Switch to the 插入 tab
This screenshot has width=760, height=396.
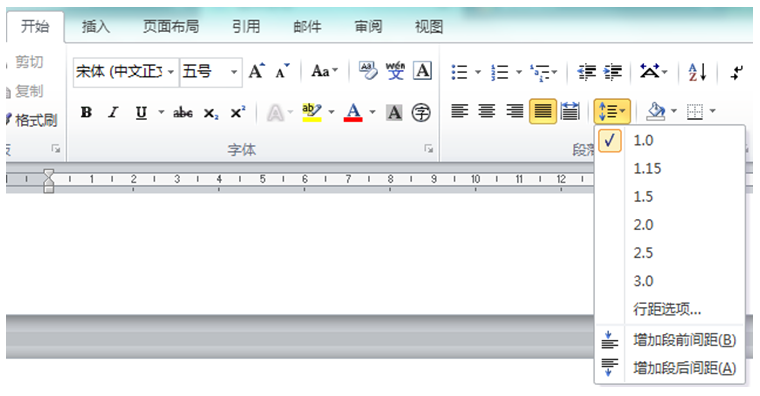(95, 27)
